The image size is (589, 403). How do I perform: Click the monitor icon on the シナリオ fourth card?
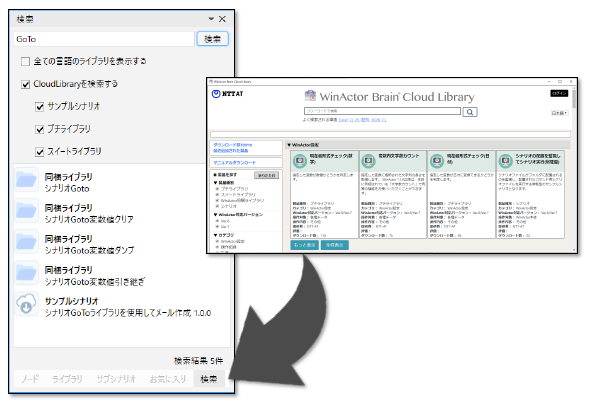[x=506, y=161]
